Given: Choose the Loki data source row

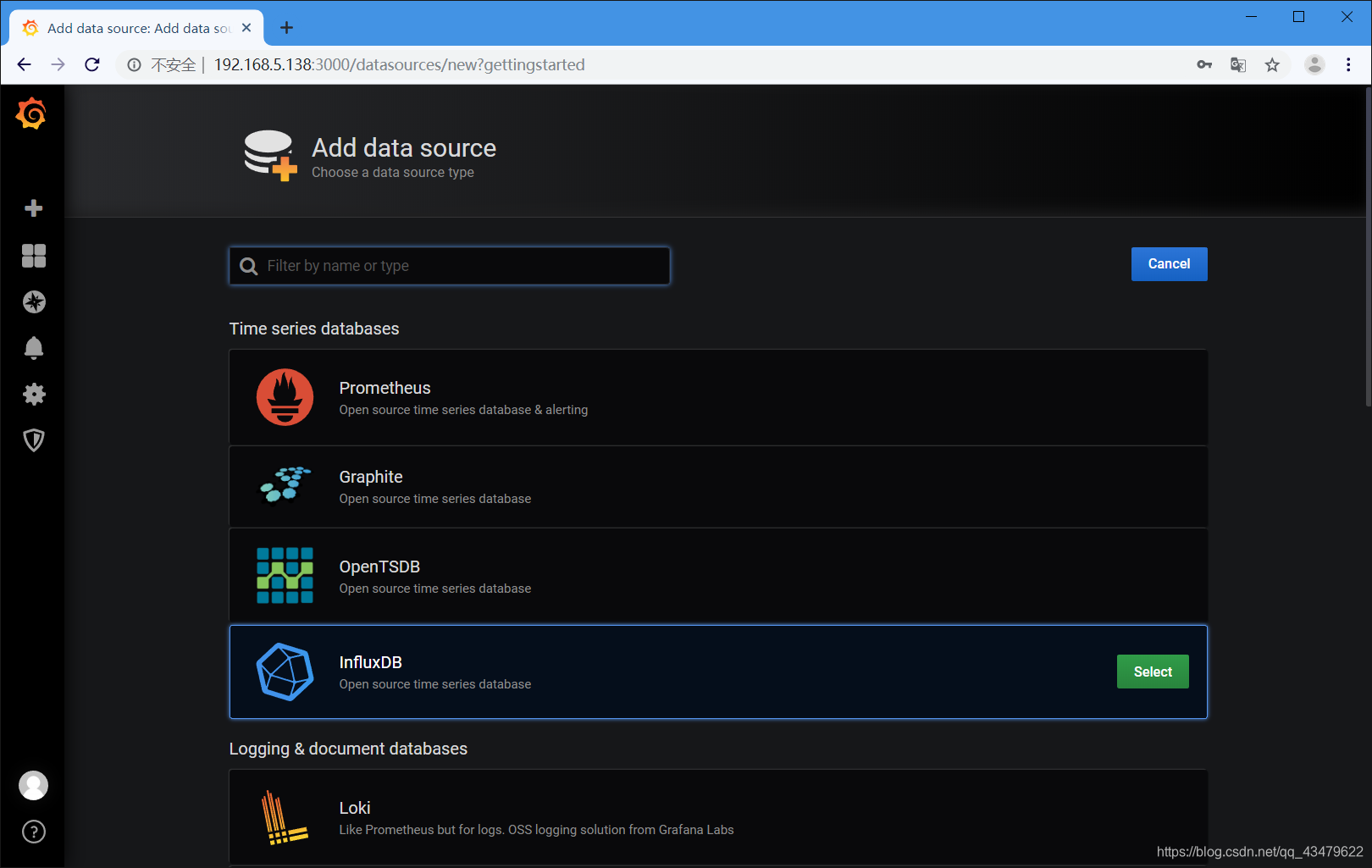Looking at the screenshot, I should 718,817.
